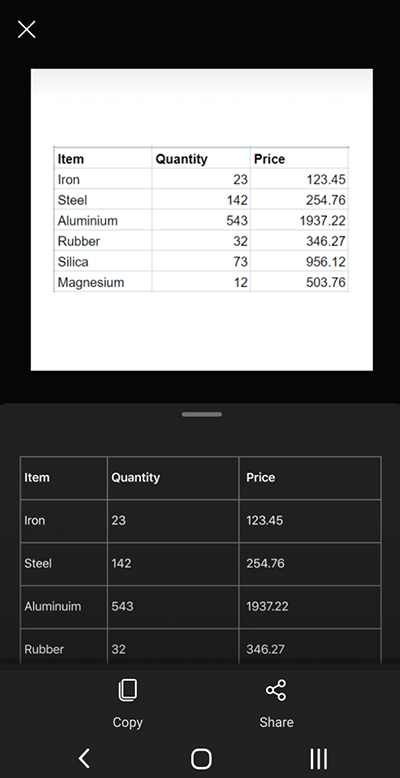The height and width of the screenshot is (778, 400).
Task: Tap the "1937.22" price cell in extracted table
Action: pyautogui.click(x=310, y=607)
